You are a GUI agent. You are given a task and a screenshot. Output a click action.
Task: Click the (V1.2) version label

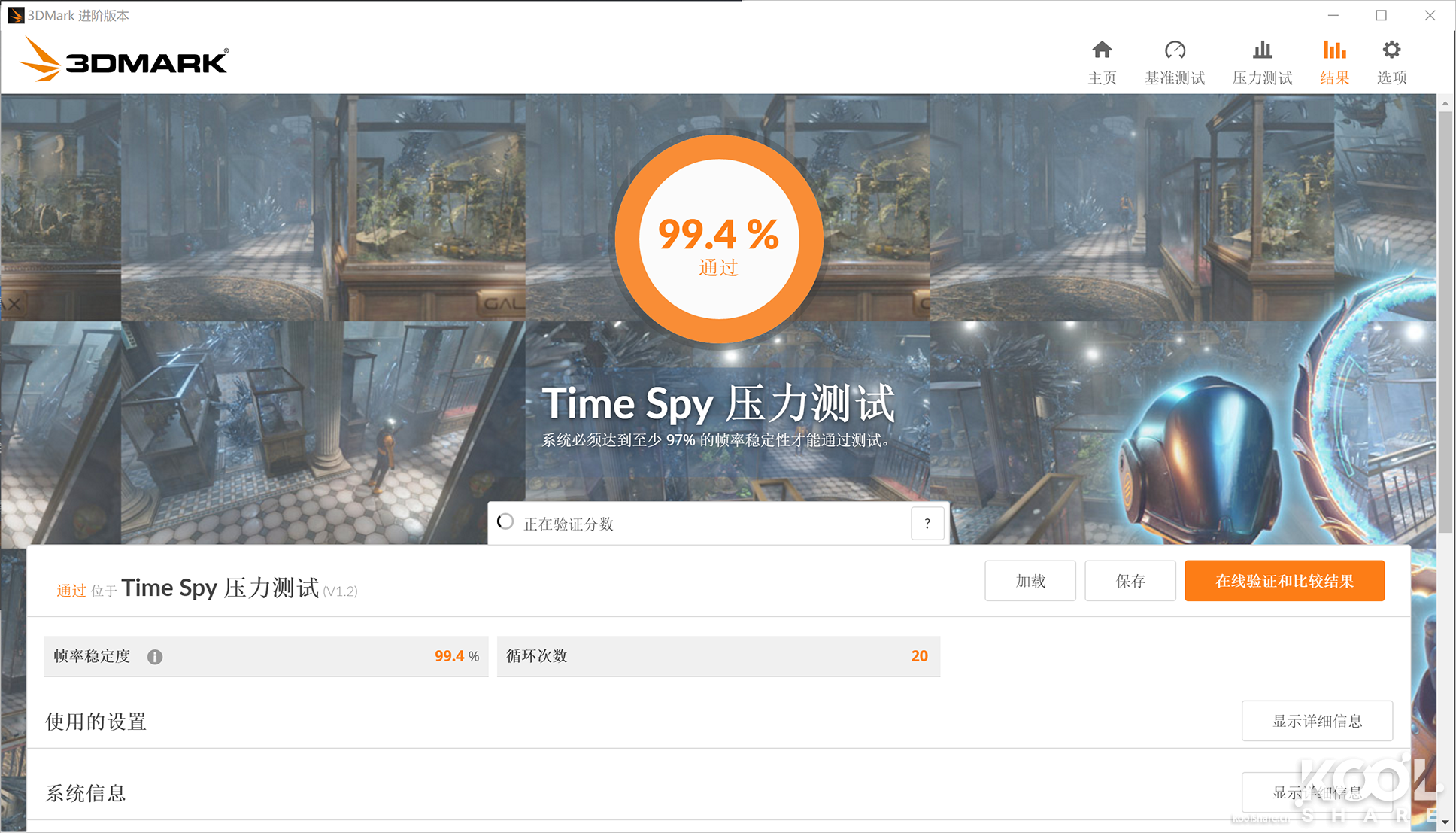340,591
